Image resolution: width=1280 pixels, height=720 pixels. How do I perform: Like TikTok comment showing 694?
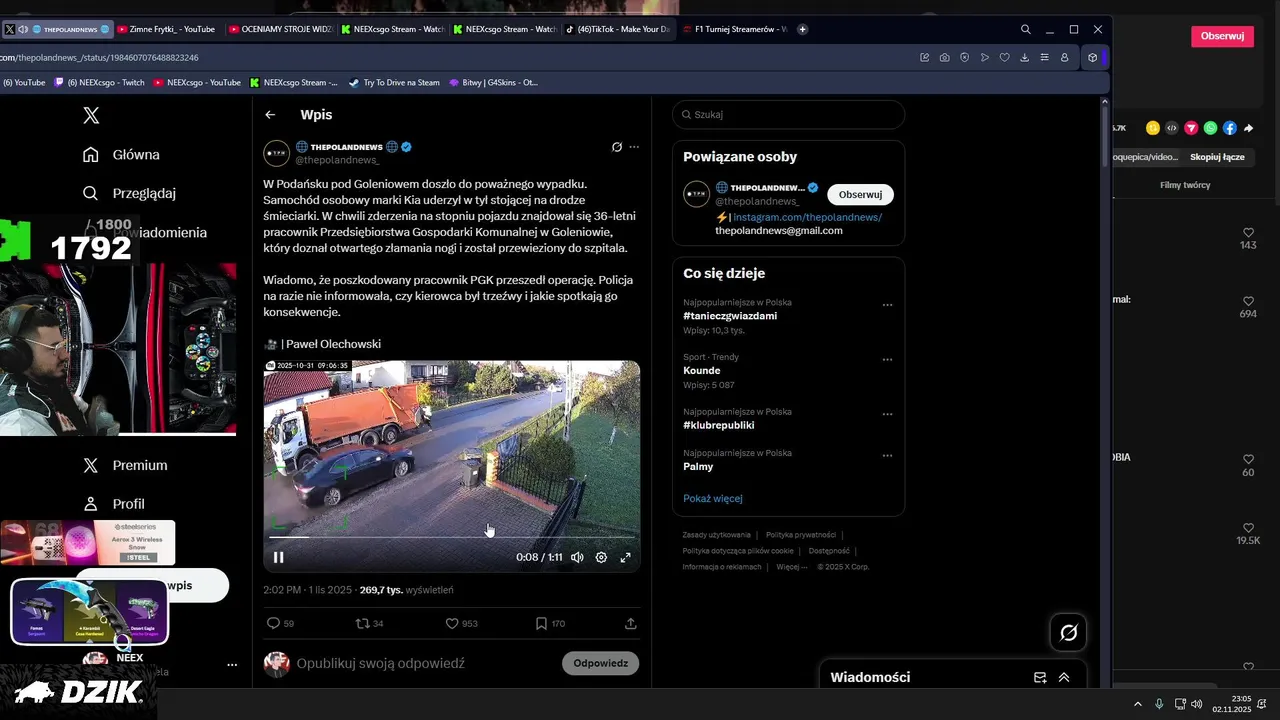(x=1248, y=301)
